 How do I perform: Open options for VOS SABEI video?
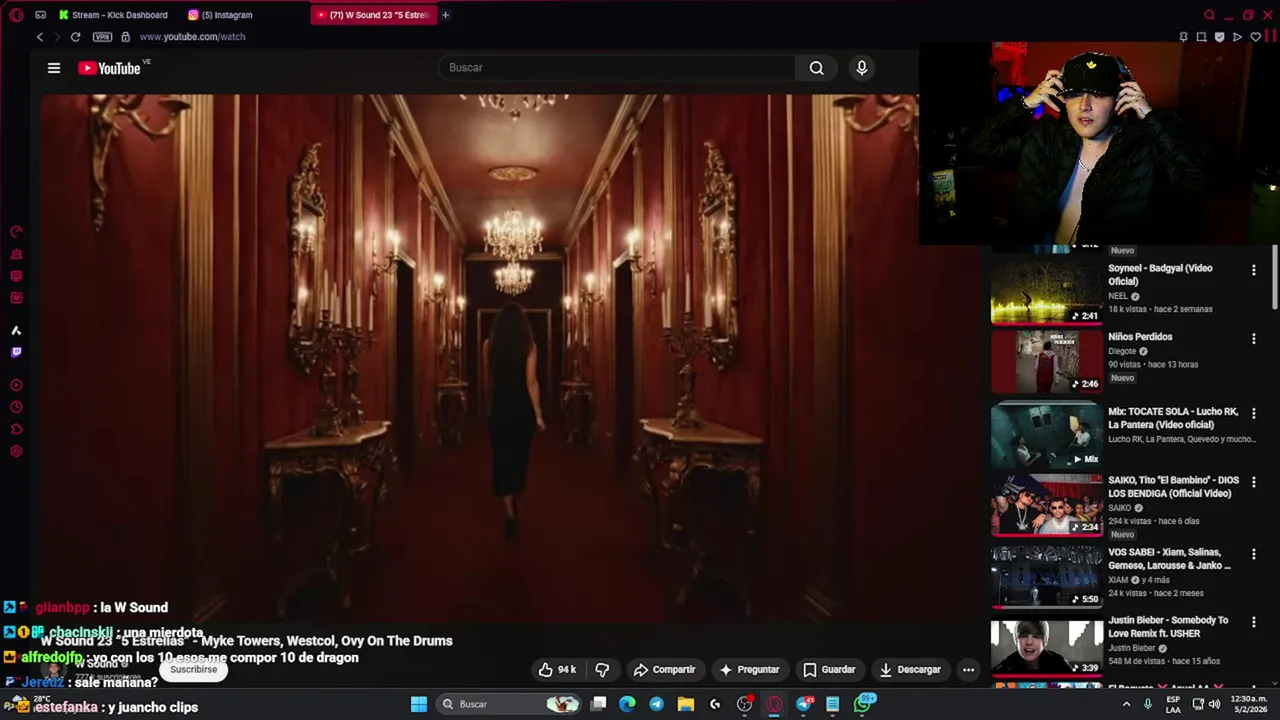pos(1253,554)
